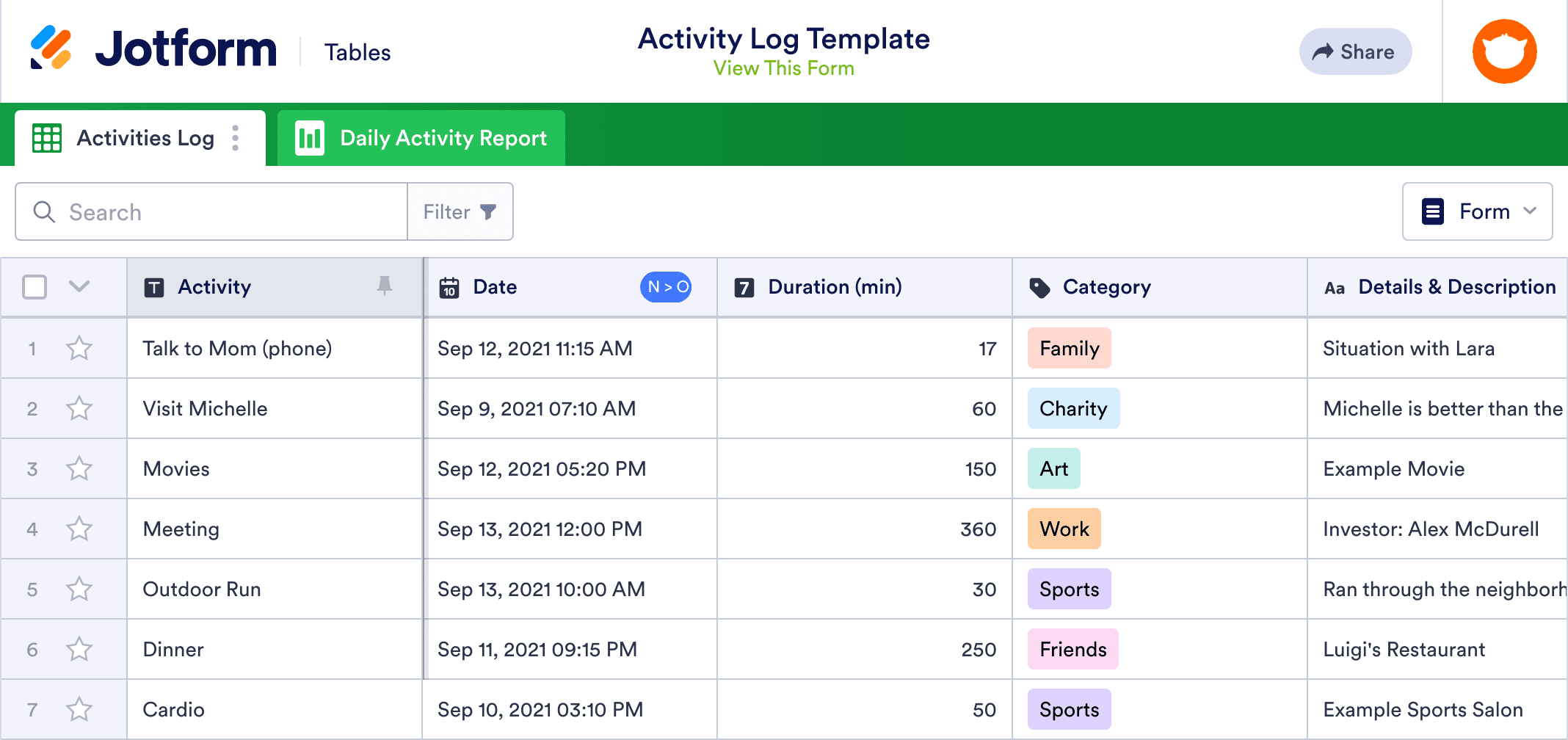
Task: Toggle the select-all rows checkbox
Action: tap(35, 287)
